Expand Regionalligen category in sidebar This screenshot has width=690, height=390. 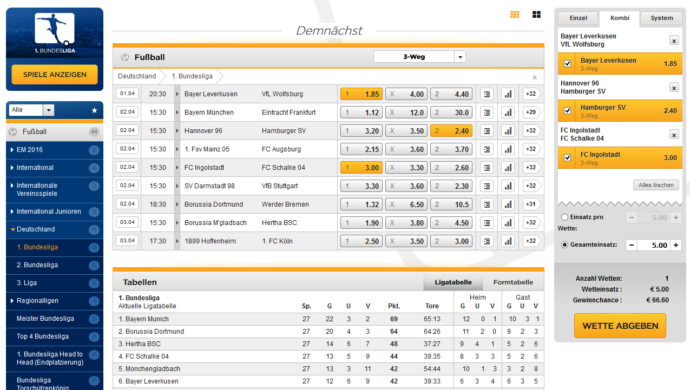coord(55,301)
